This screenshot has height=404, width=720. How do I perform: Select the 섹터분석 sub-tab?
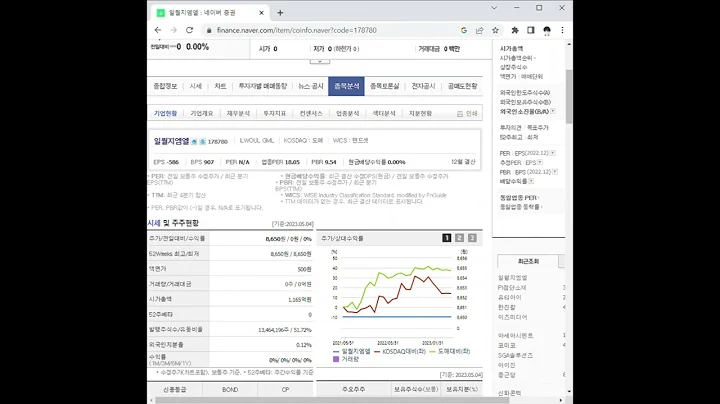[x=384, y=113]
